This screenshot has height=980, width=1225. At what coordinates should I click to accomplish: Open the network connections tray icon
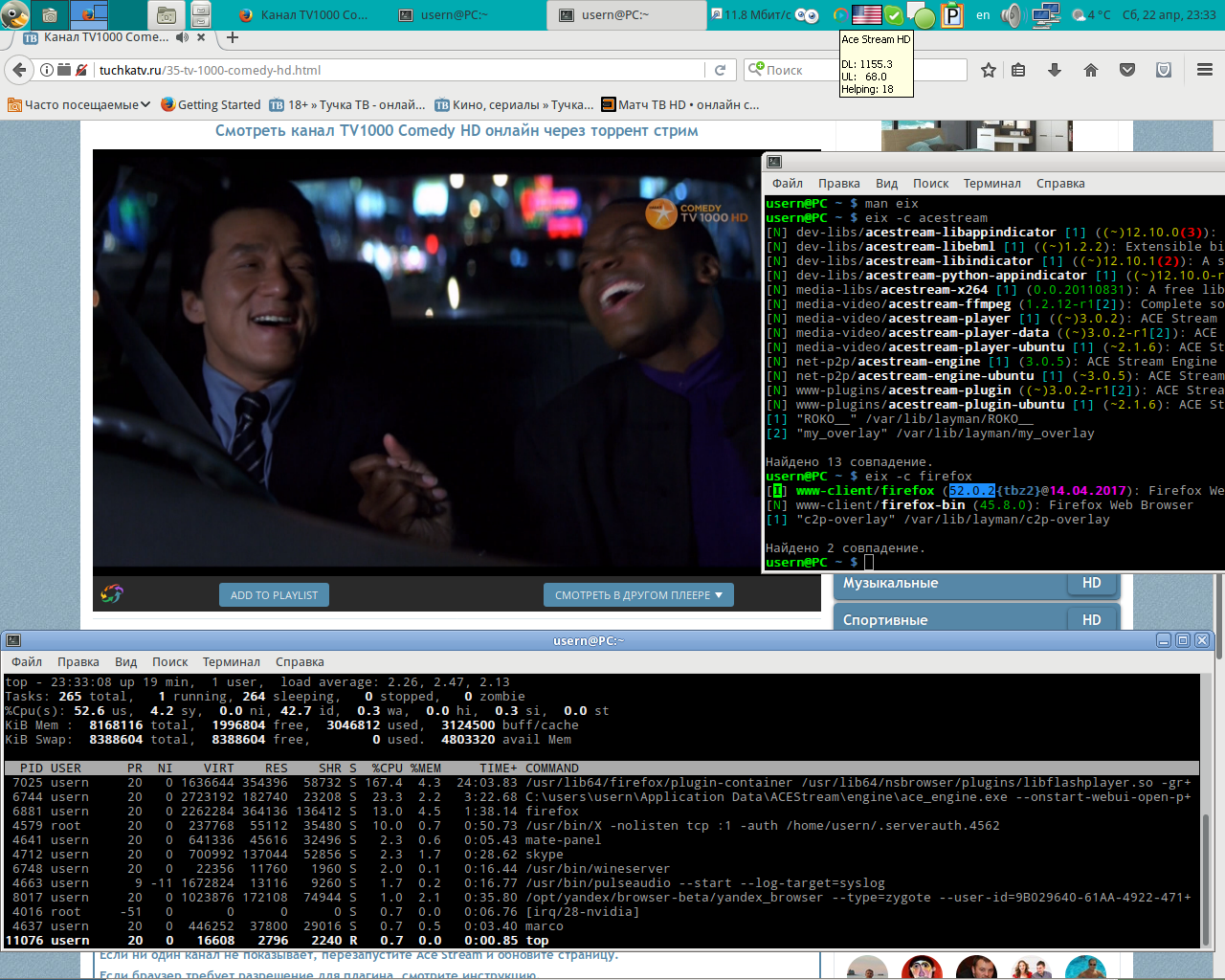1046,14
